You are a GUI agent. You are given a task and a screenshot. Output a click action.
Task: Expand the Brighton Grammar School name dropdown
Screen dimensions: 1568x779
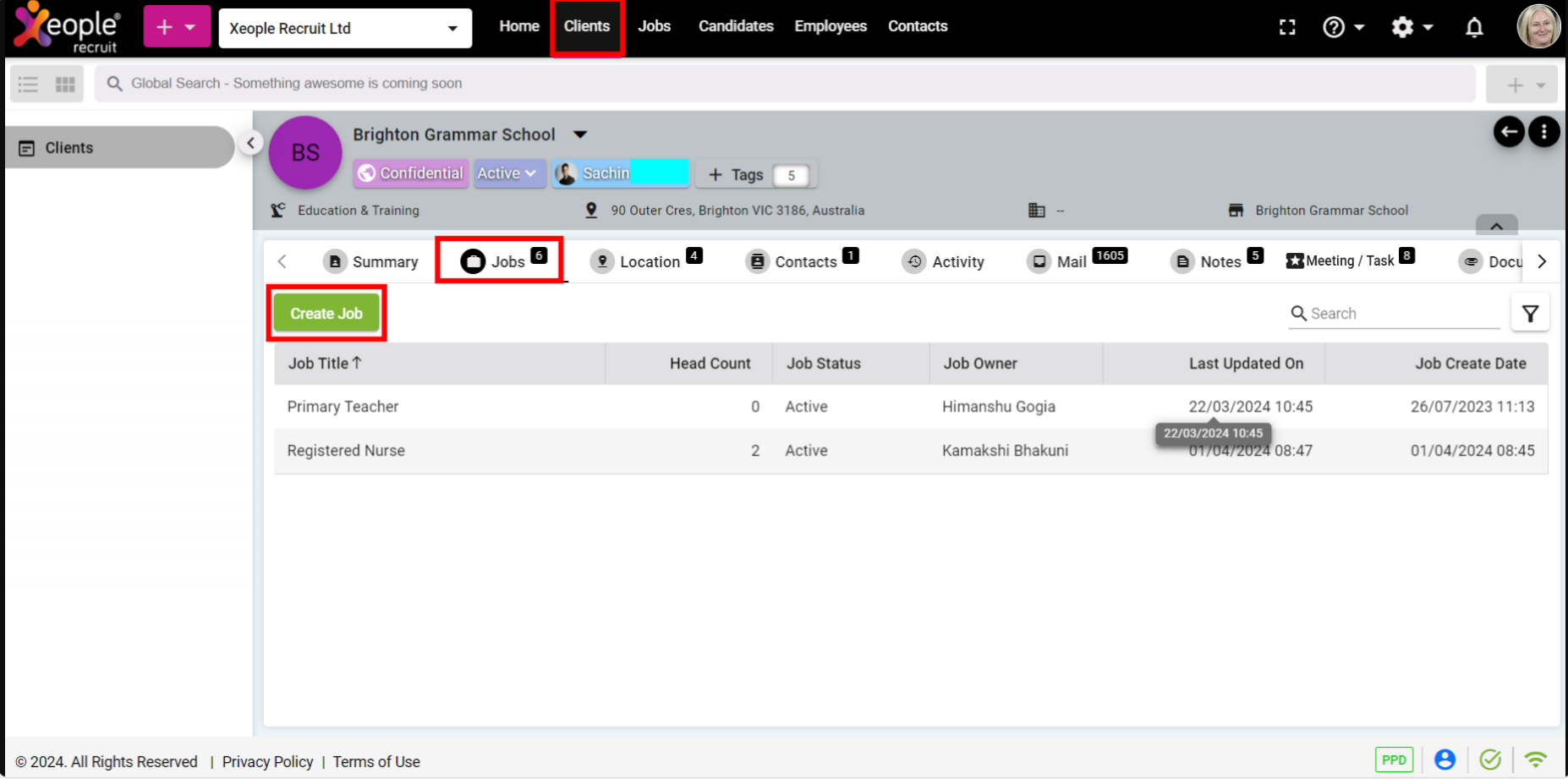click(580, 134)
